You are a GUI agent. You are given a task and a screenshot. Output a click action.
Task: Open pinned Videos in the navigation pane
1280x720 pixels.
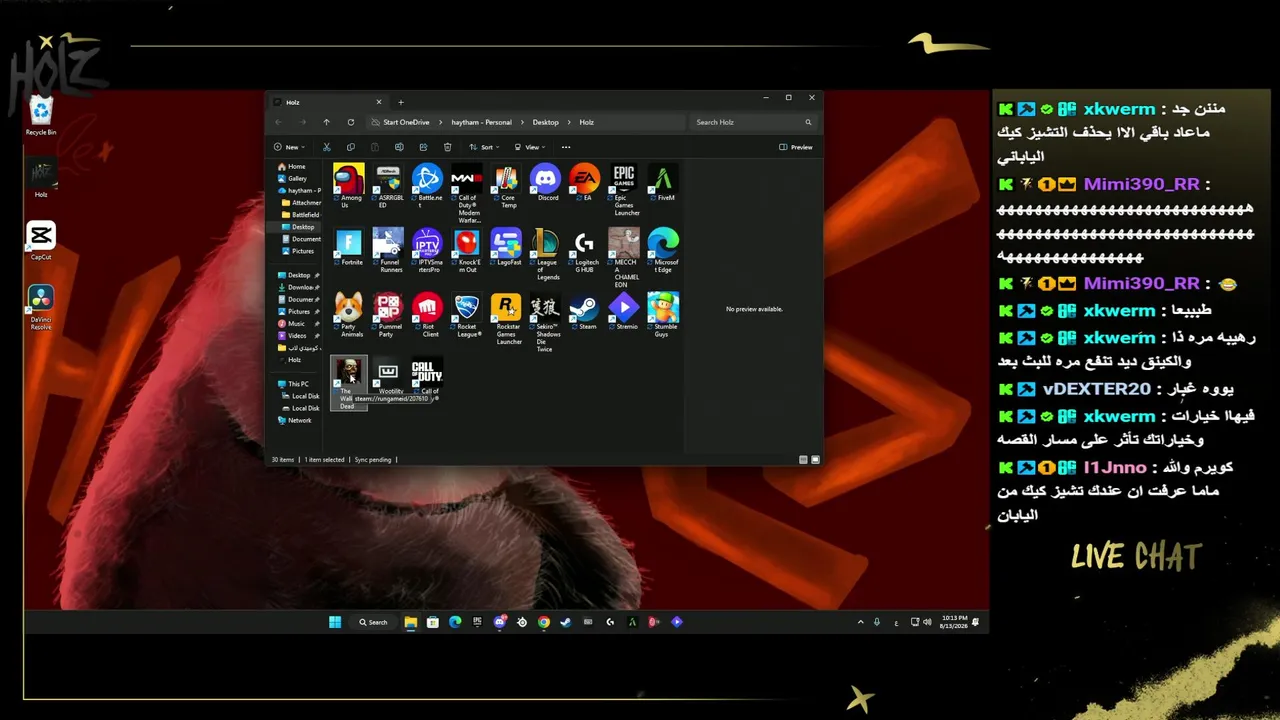point(297,336)
